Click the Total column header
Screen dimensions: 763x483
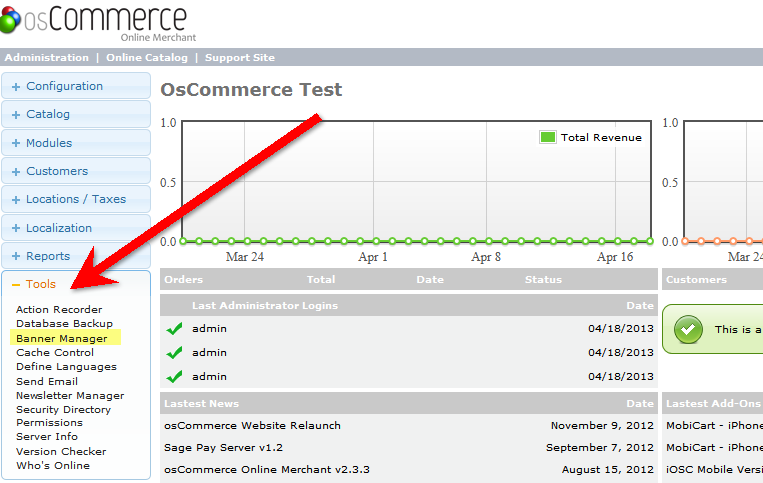coord(321,279)
